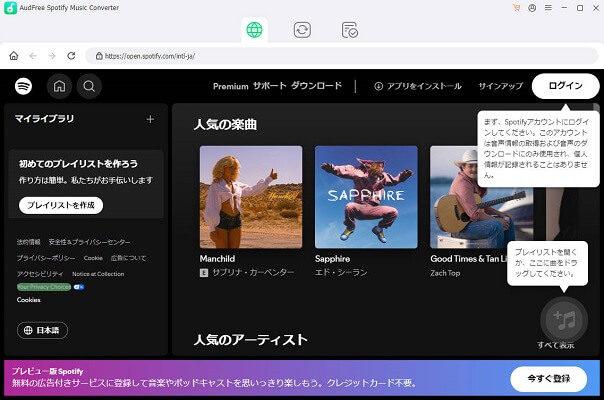Screen dimensions: 604x400
Task: Open the Cookie link
Action: pos(93,258)
